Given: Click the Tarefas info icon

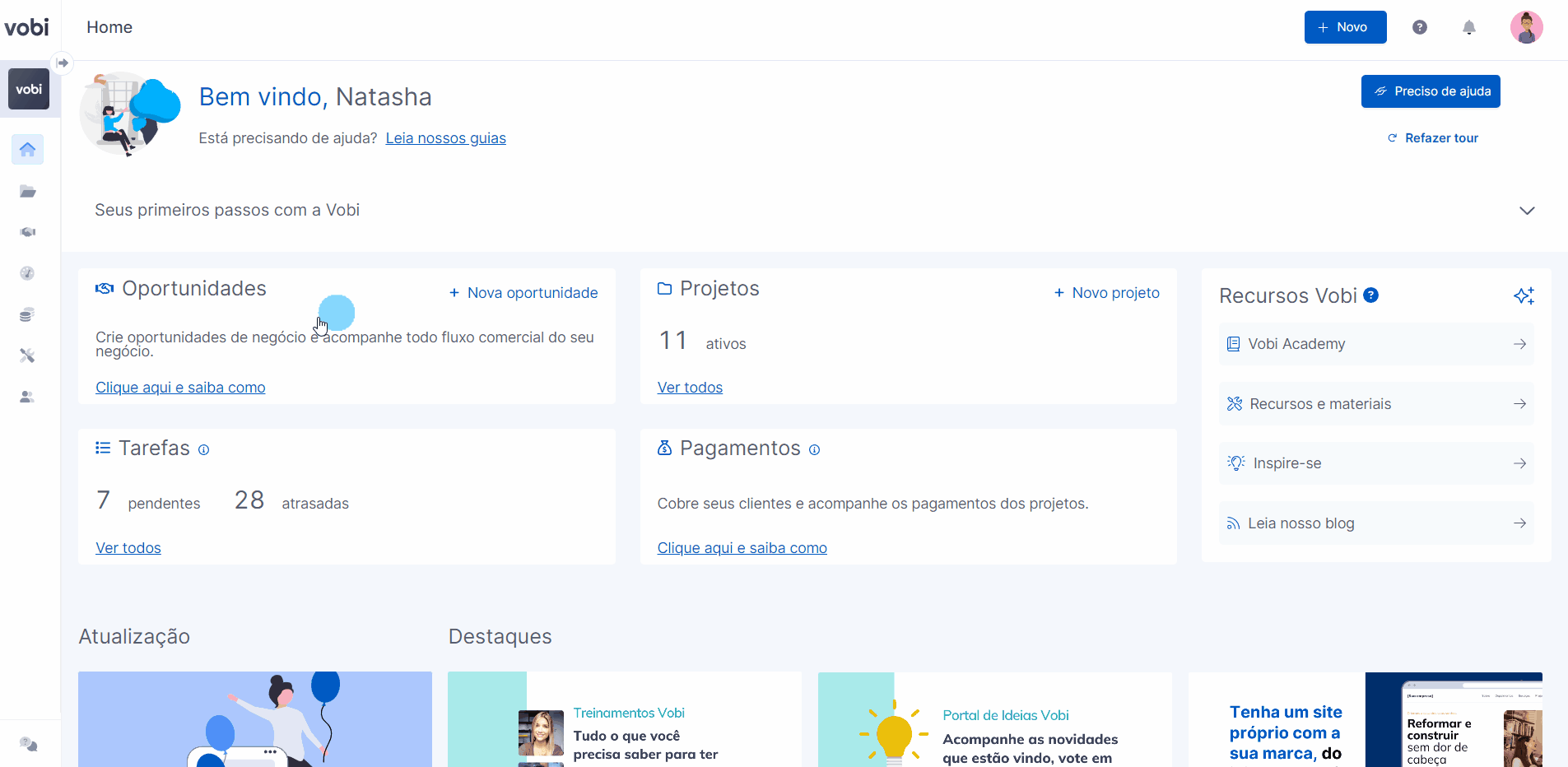Looking at the screenshot, I should 204,449.
